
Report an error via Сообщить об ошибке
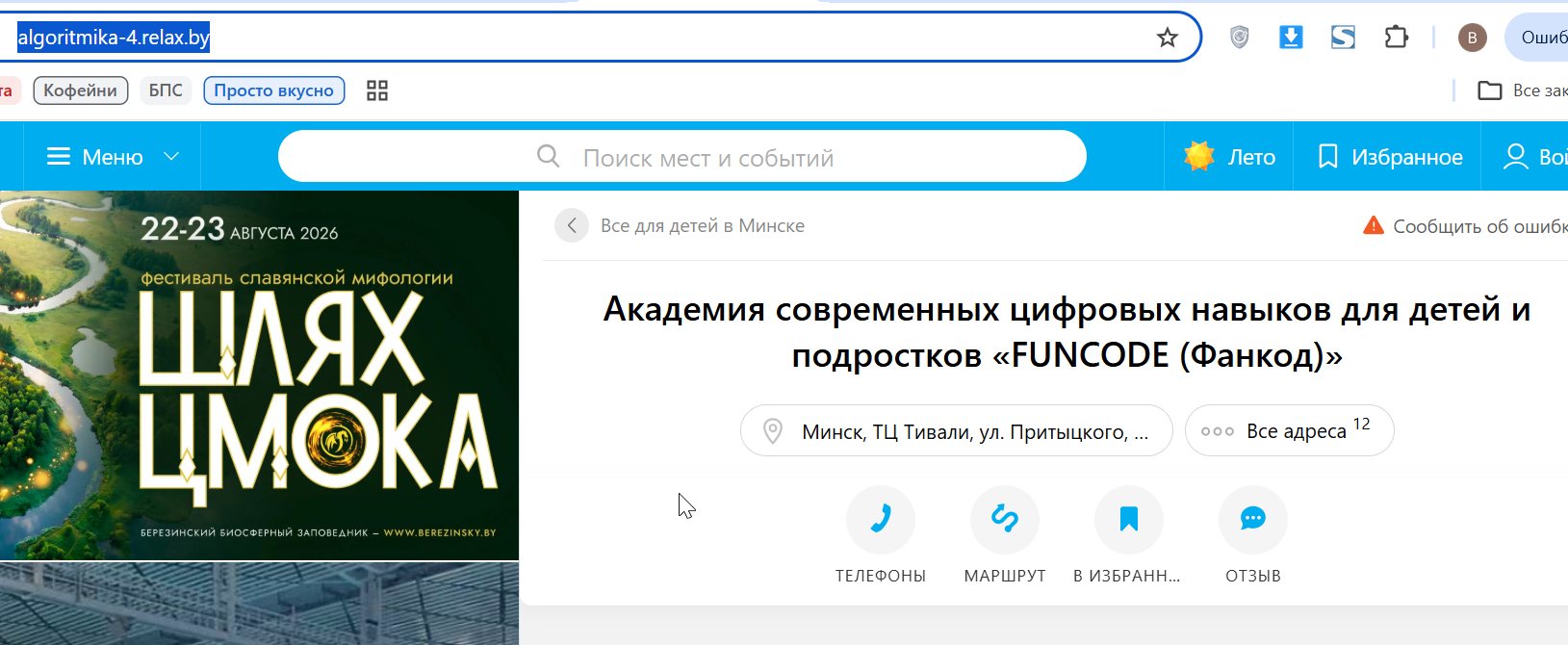1465,226
